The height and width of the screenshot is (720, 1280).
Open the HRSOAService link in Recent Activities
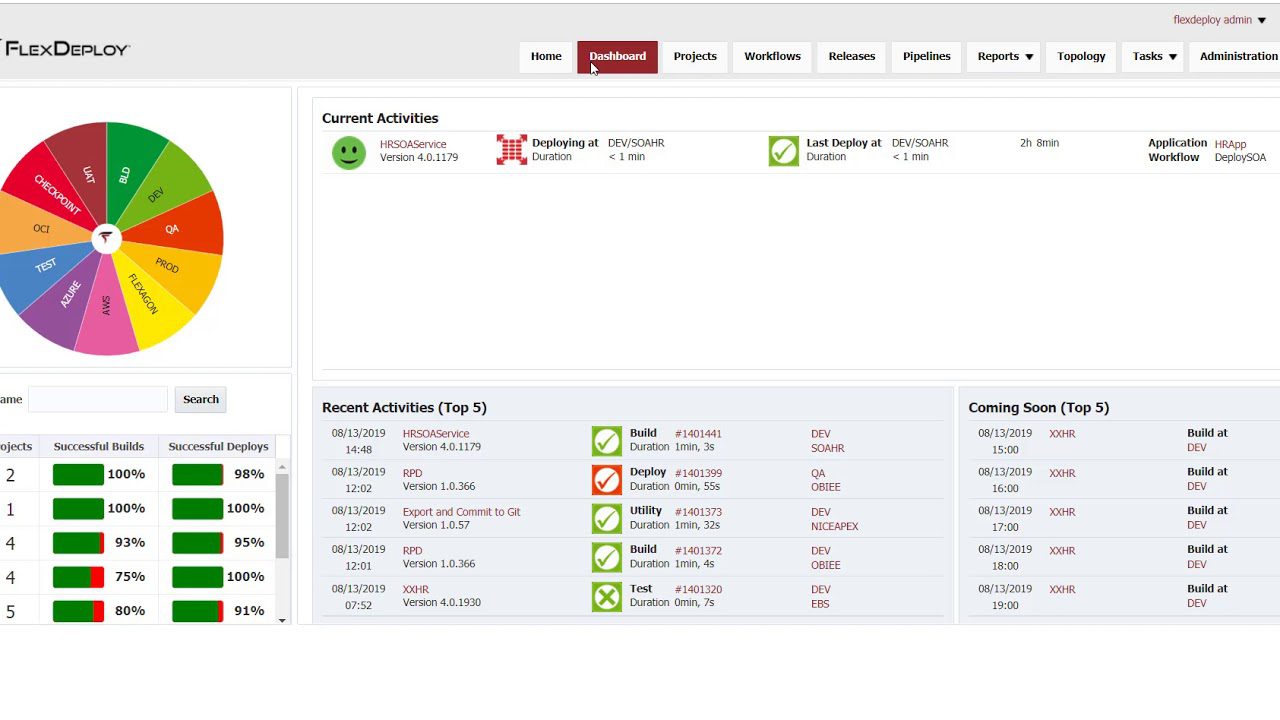tap(436, 434)
